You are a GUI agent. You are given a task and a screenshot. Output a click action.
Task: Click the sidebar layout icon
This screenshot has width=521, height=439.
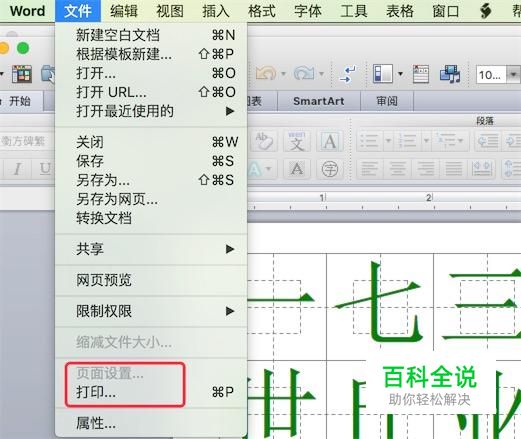pyautogui.click(x=383, y=73)
